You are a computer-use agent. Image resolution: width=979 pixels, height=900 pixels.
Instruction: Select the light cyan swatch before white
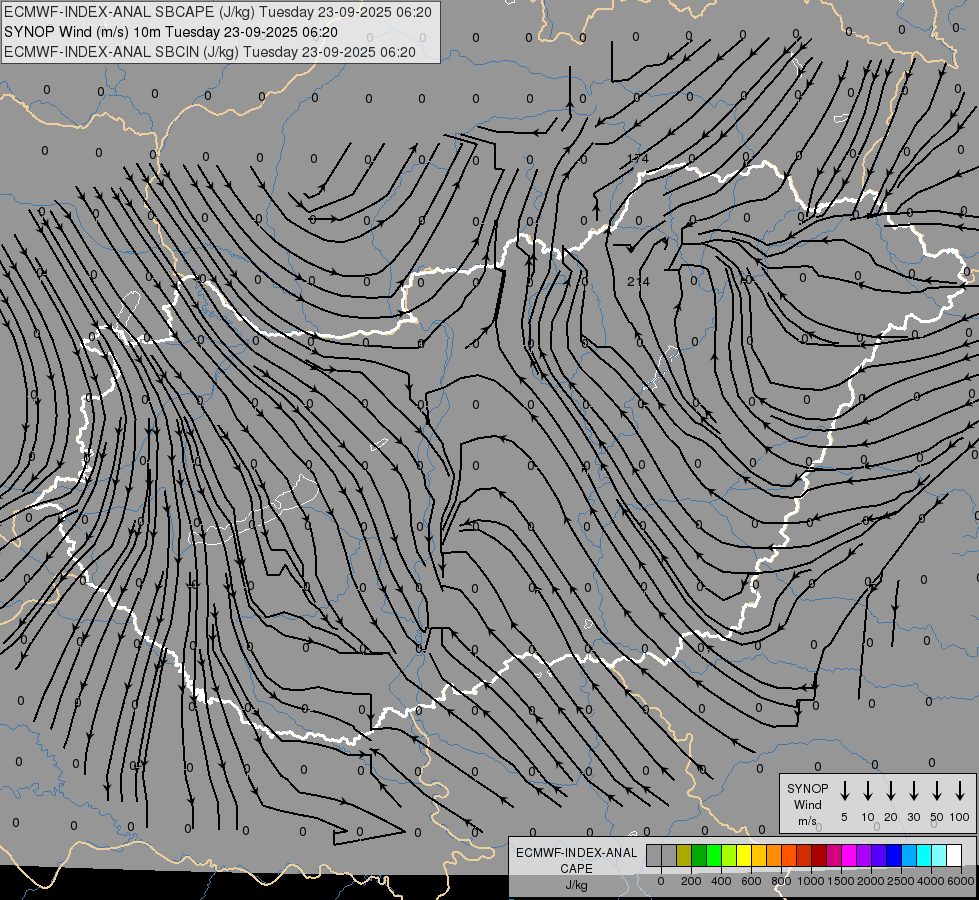(938, 855)
